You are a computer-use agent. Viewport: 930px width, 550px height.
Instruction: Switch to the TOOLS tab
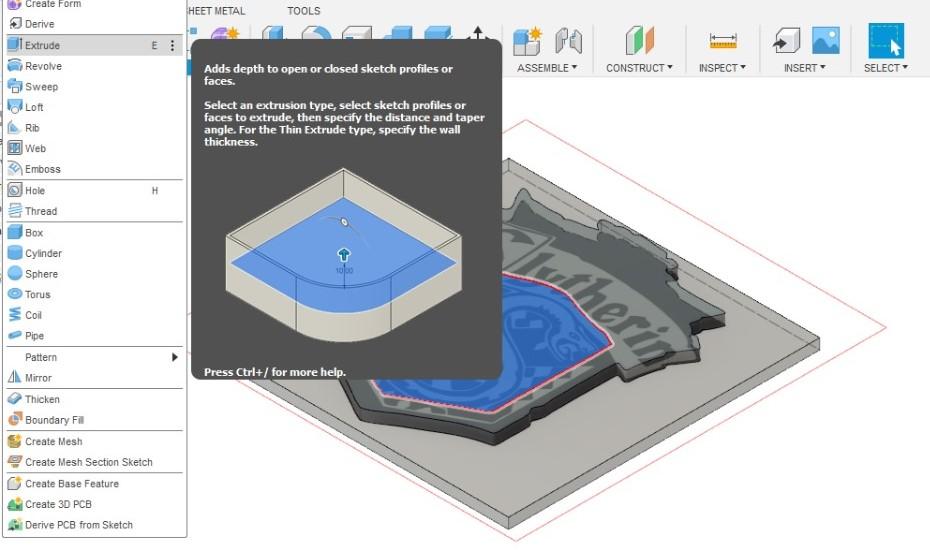(x=304, y=11)
